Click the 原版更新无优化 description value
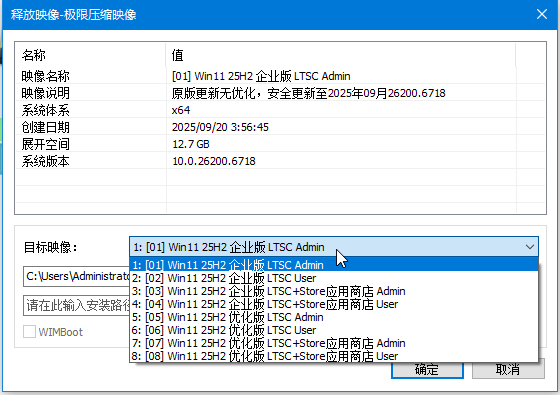 pos(309,93)
